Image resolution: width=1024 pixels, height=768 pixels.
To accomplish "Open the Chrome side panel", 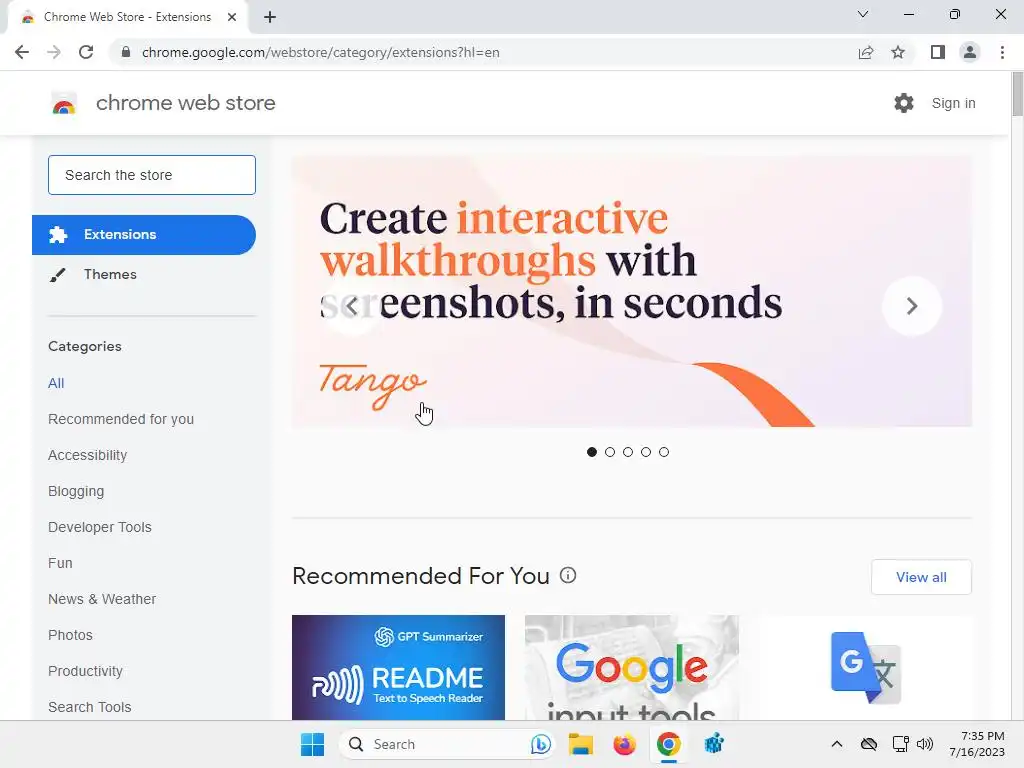I will coord(938,52).
